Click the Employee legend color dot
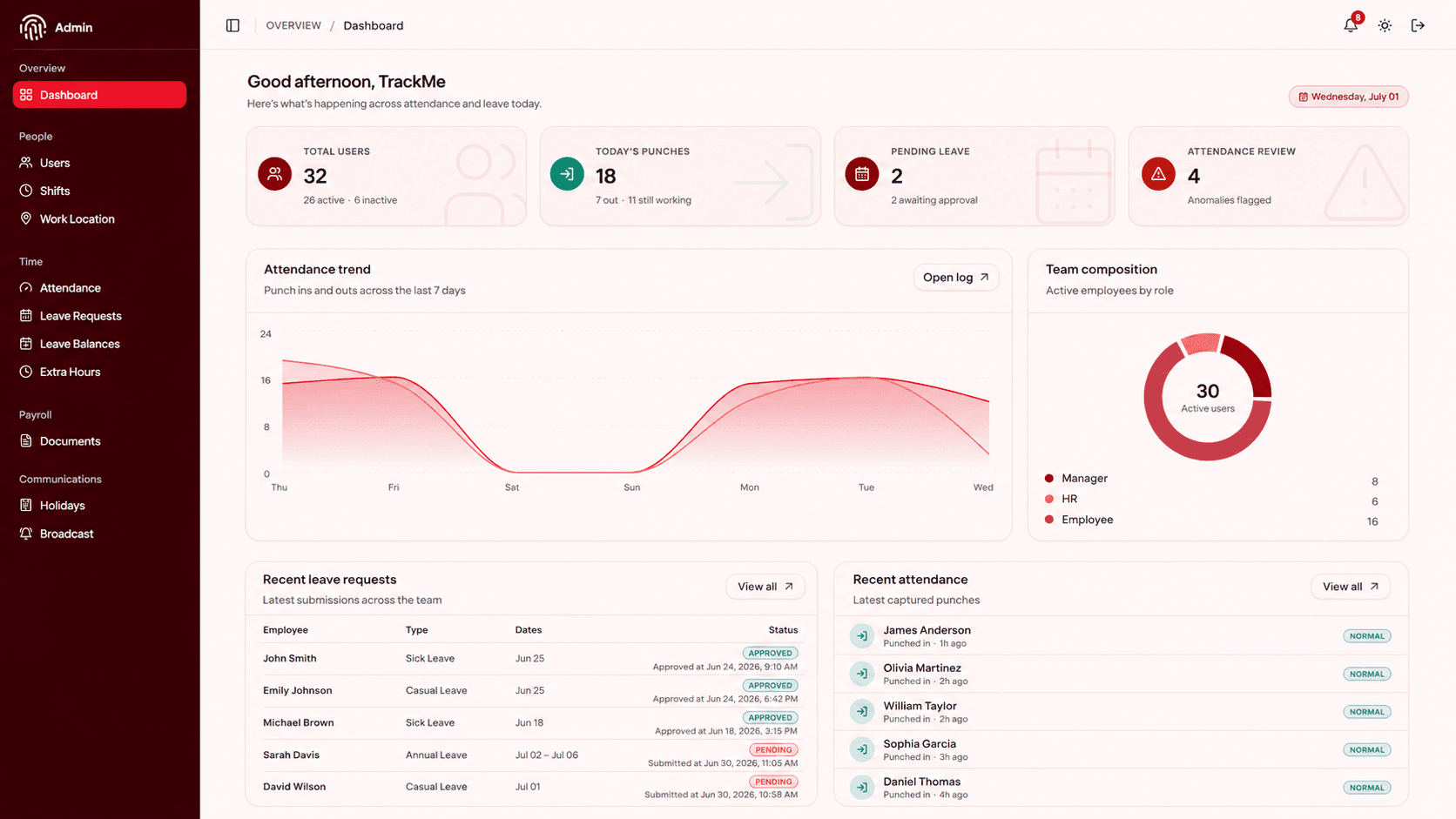Image resolution: width=1456 pixels, height=819 pixels. pos(1049,520)
